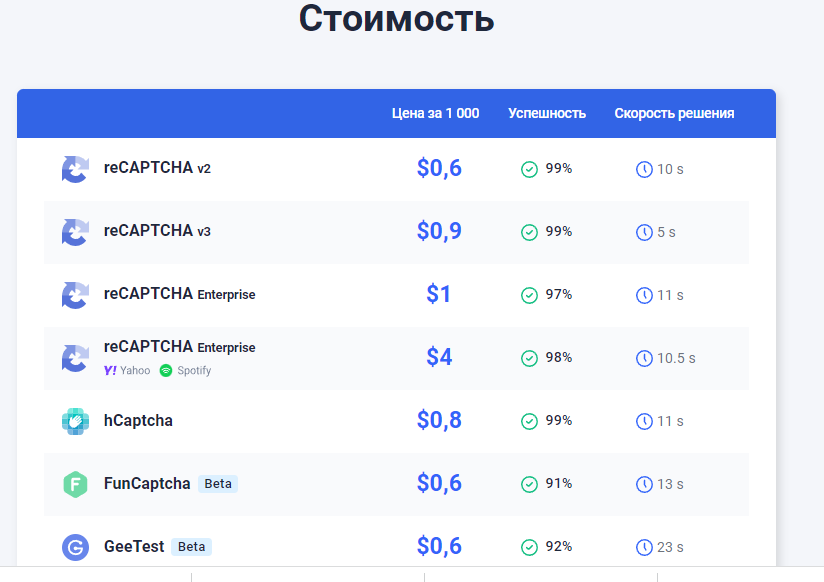
Task: Click the clock icon beside 23 s
Action: pos(644,547)
